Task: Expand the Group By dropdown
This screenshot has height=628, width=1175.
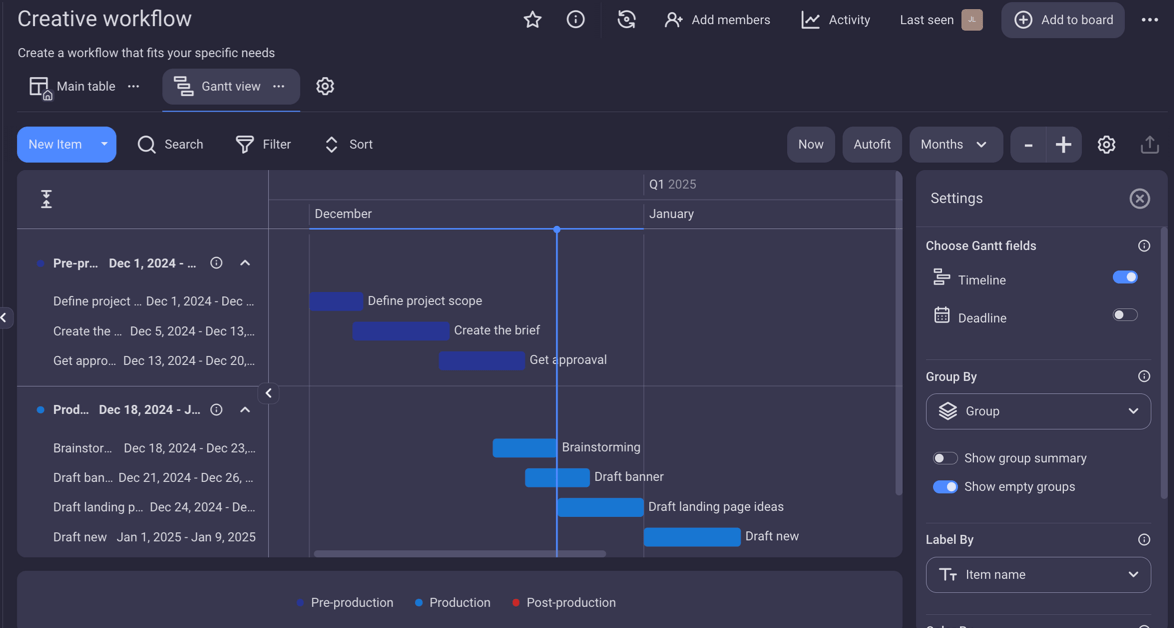Action: coord(1038,411)
